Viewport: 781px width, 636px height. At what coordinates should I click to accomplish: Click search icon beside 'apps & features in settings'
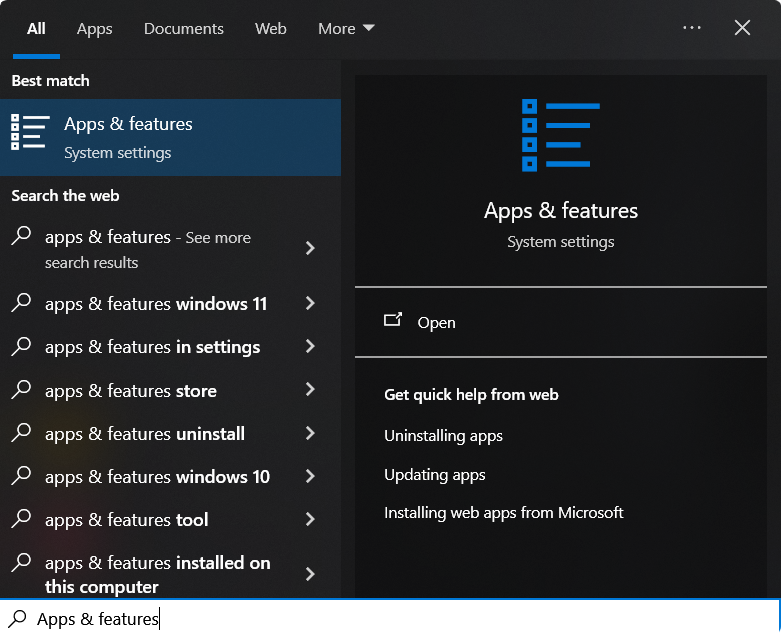pyautogui.click(x=21, y=346)
